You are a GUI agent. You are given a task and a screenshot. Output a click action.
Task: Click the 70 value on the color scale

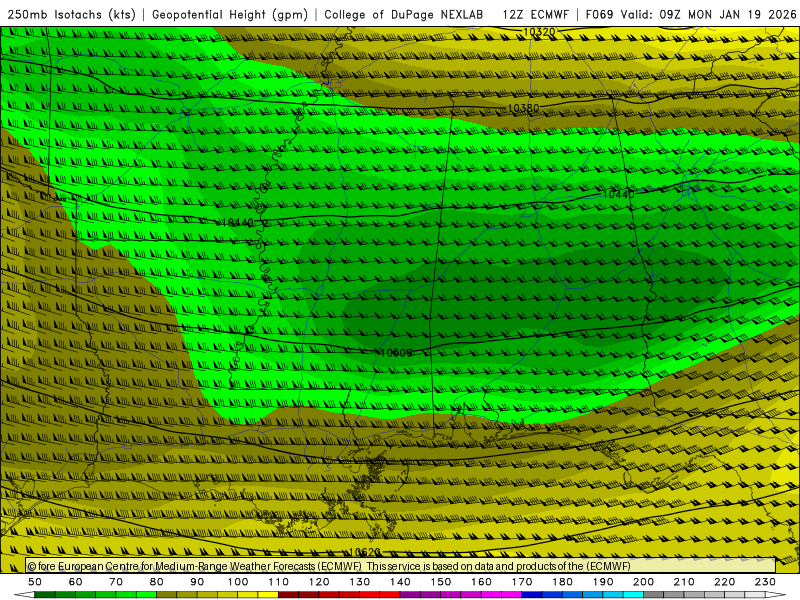pyautogui.click(x=116, y=582)
